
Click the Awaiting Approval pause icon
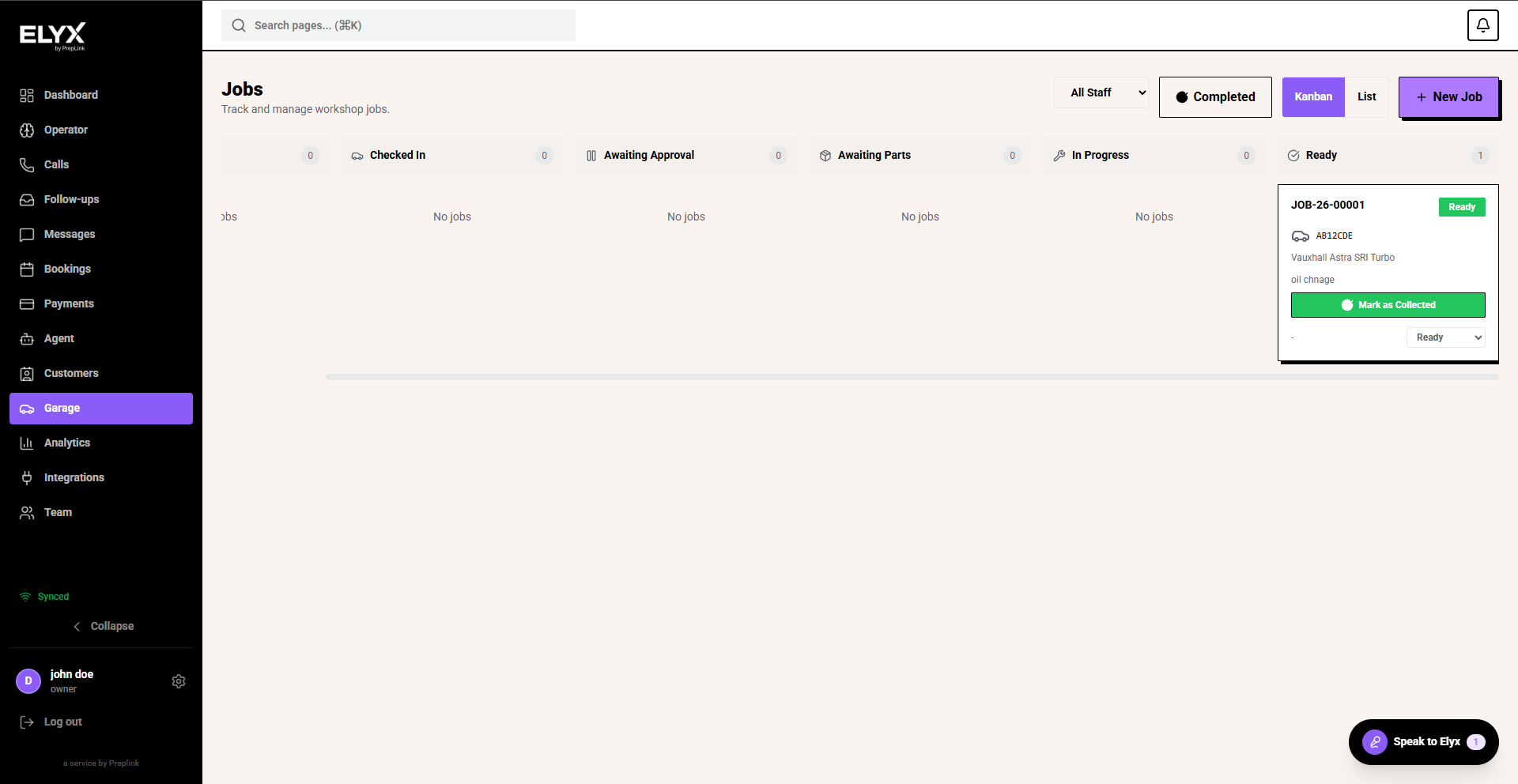(591, 156)
